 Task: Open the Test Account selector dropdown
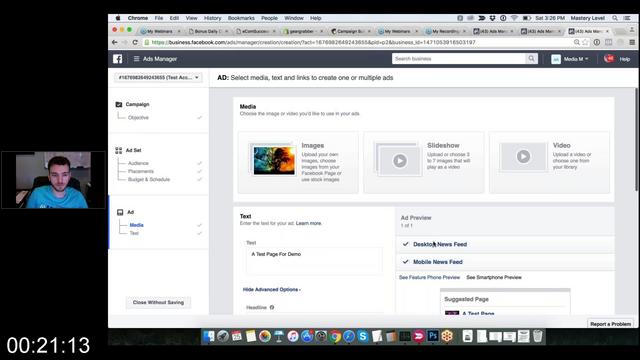(158, 77)
